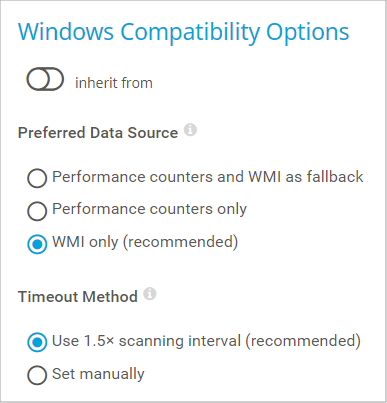Click the Preferred Data Source field label
The height and width of the screenshot is (403, 387).
[98, 133]
